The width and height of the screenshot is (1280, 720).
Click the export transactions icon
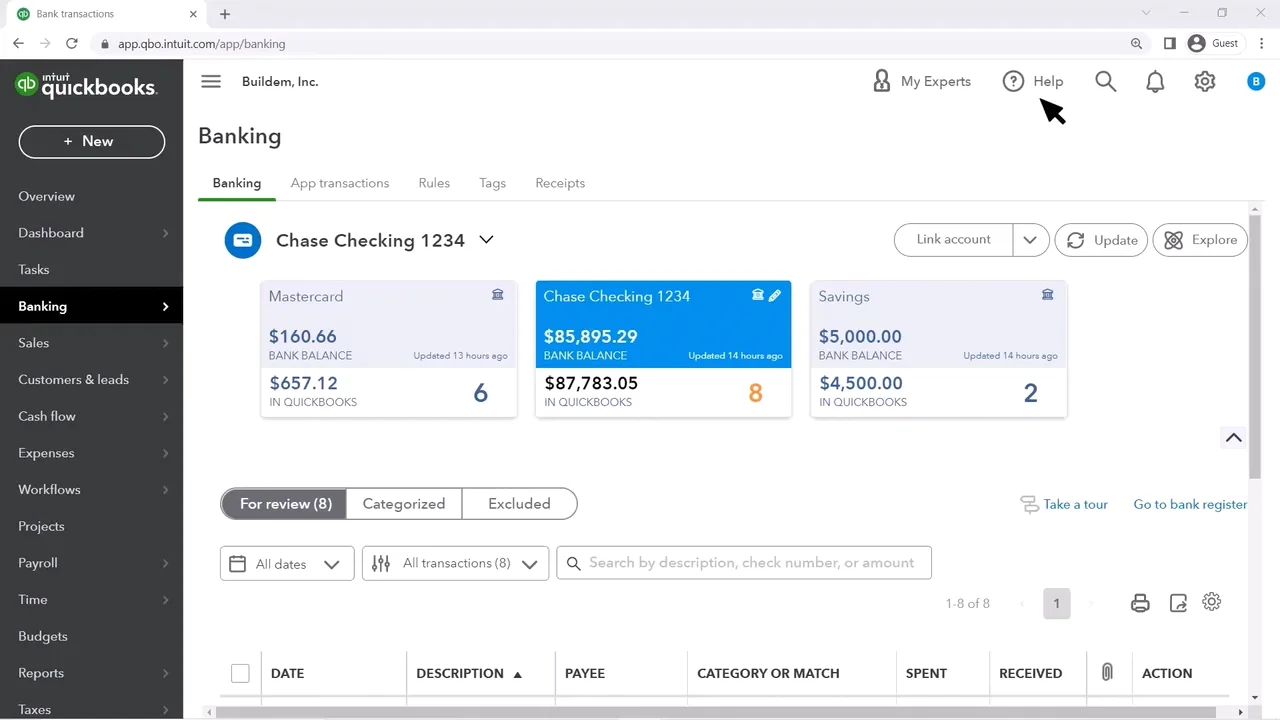(1178, 603)
